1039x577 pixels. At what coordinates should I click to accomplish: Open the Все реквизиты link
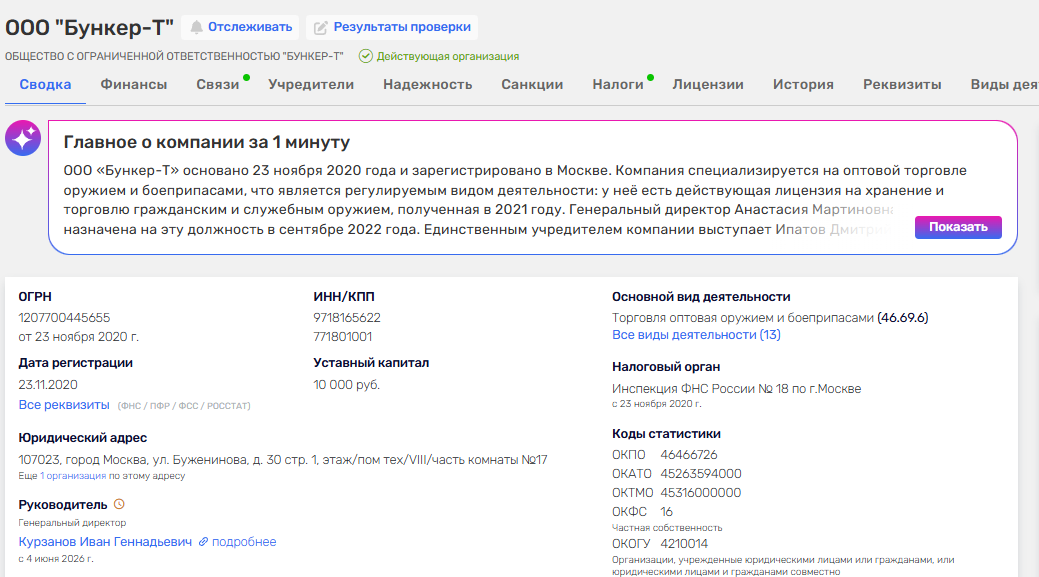pyautogui.click(x=64, y=405)
